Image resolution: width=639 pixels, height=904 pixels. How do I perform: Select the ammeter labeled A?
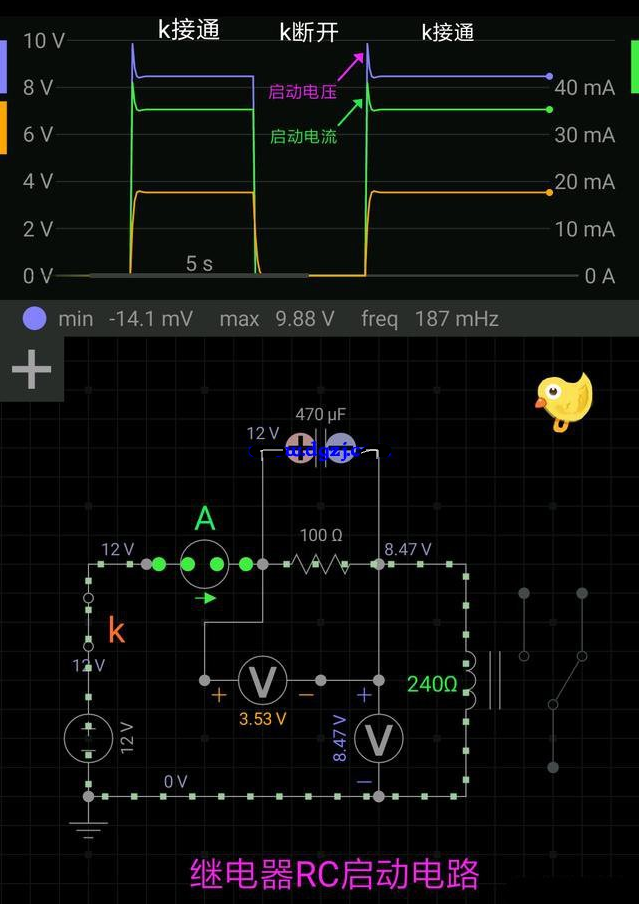203,564
